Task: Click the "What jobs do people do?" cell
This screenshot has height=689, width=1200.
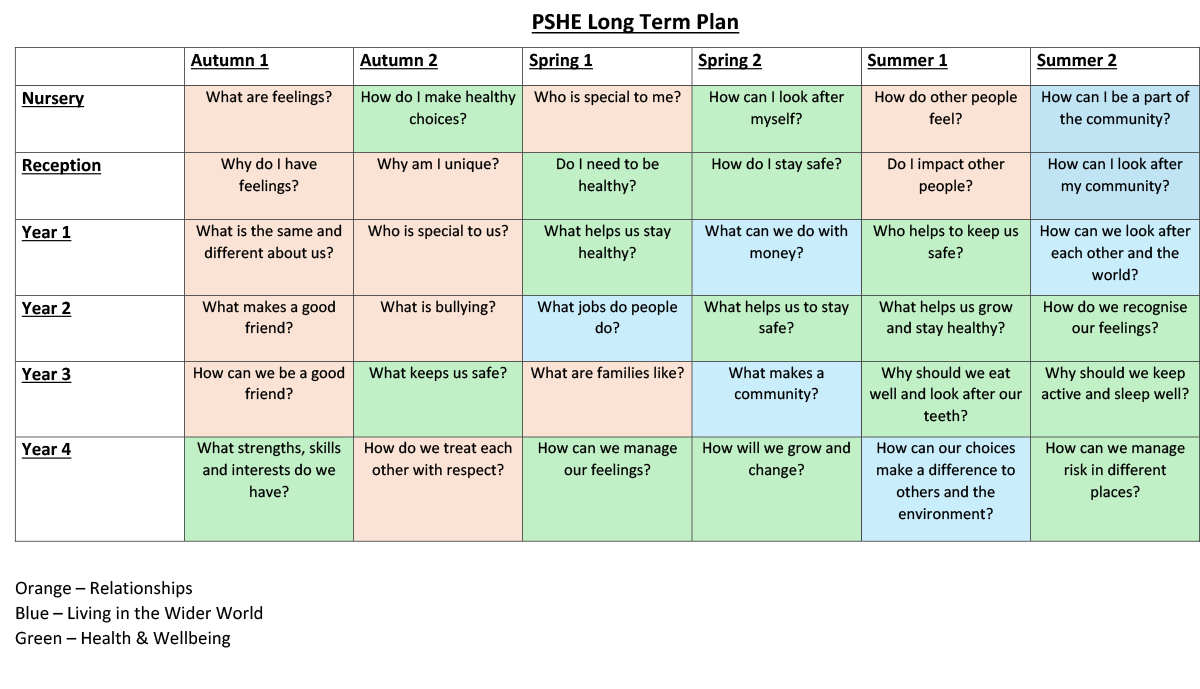Action: click(x=607, y=328)
